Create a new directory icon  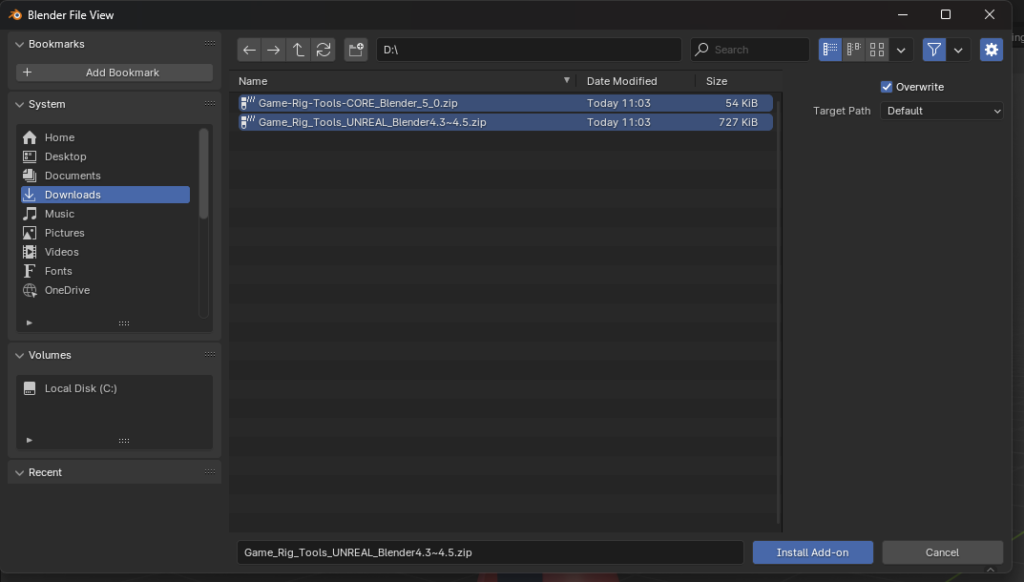[355, 50]
